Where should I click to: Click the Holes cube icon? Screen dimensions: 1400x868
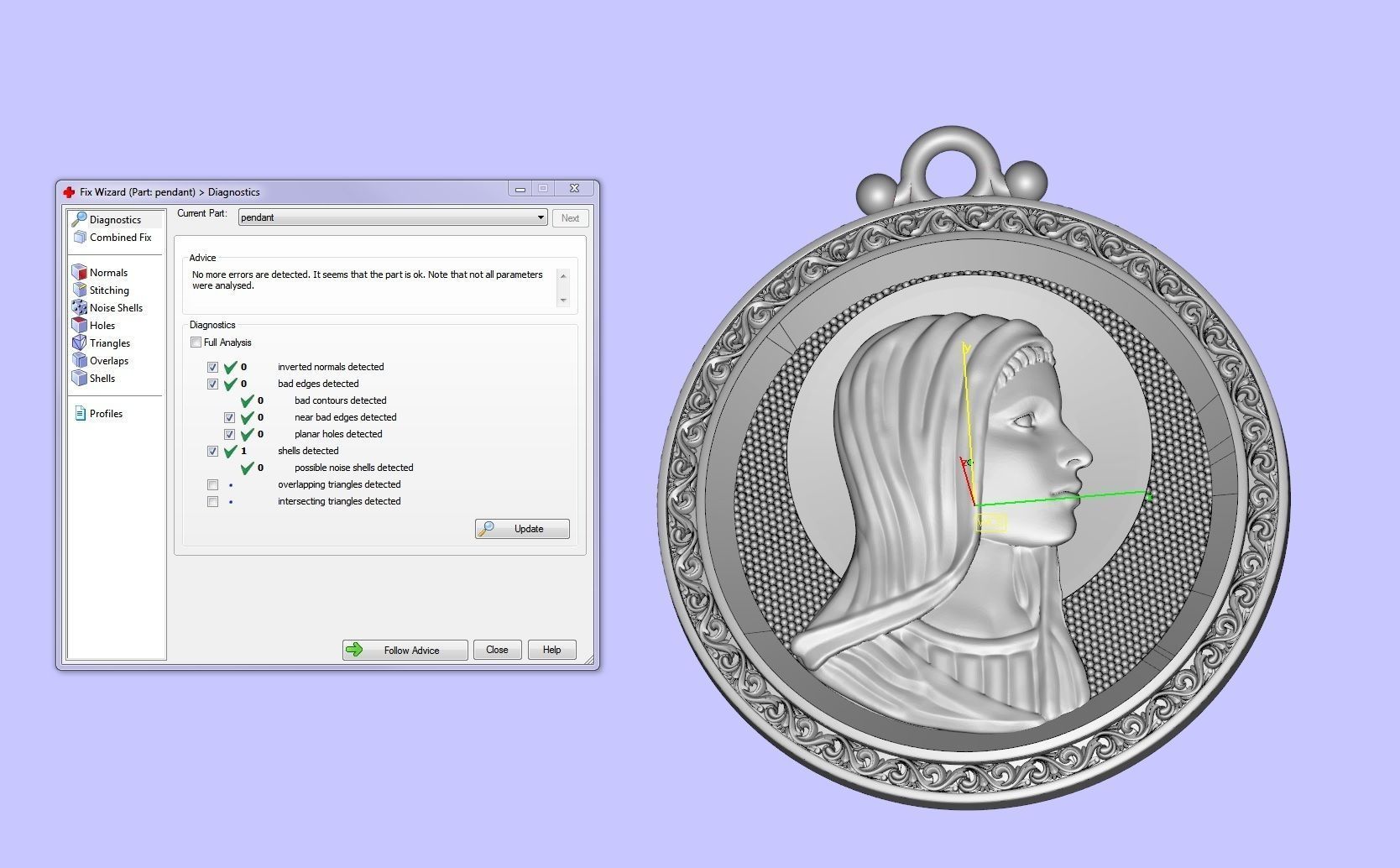coord(79,325)
